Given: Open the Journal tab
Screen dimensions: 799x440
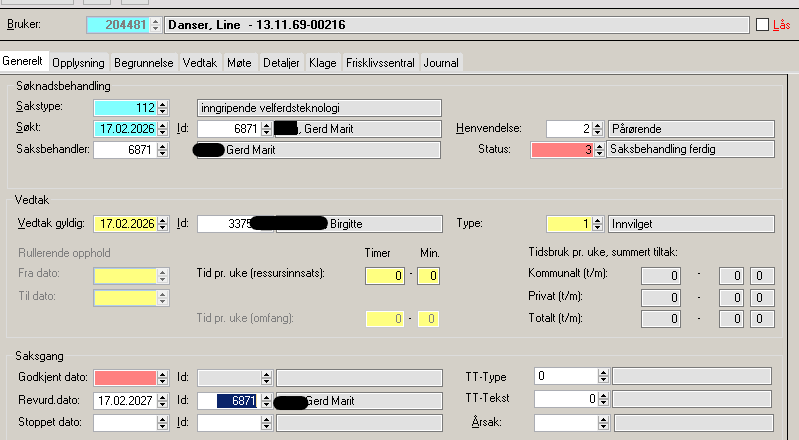Looking at the screenshot, I should 441,62.
